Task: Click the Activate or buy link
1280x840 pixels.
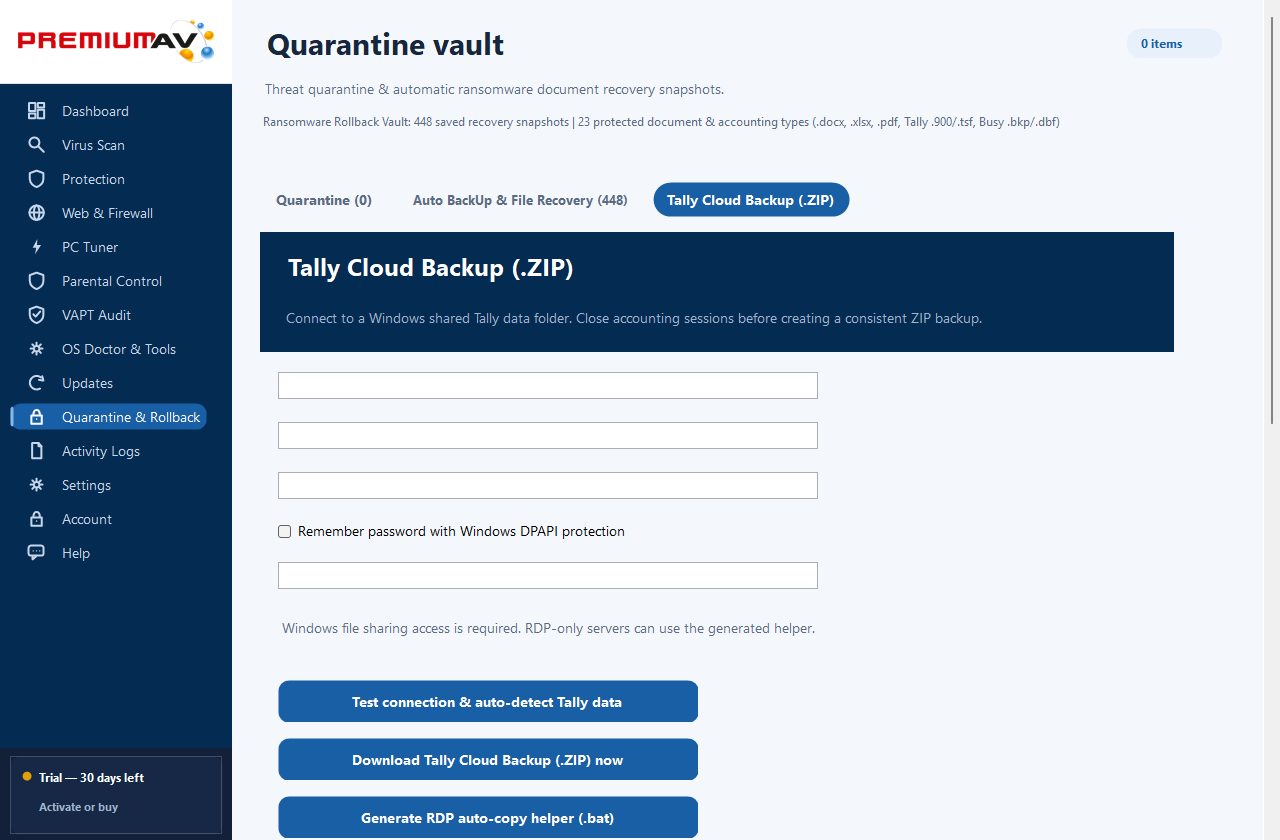Action: 78,807
